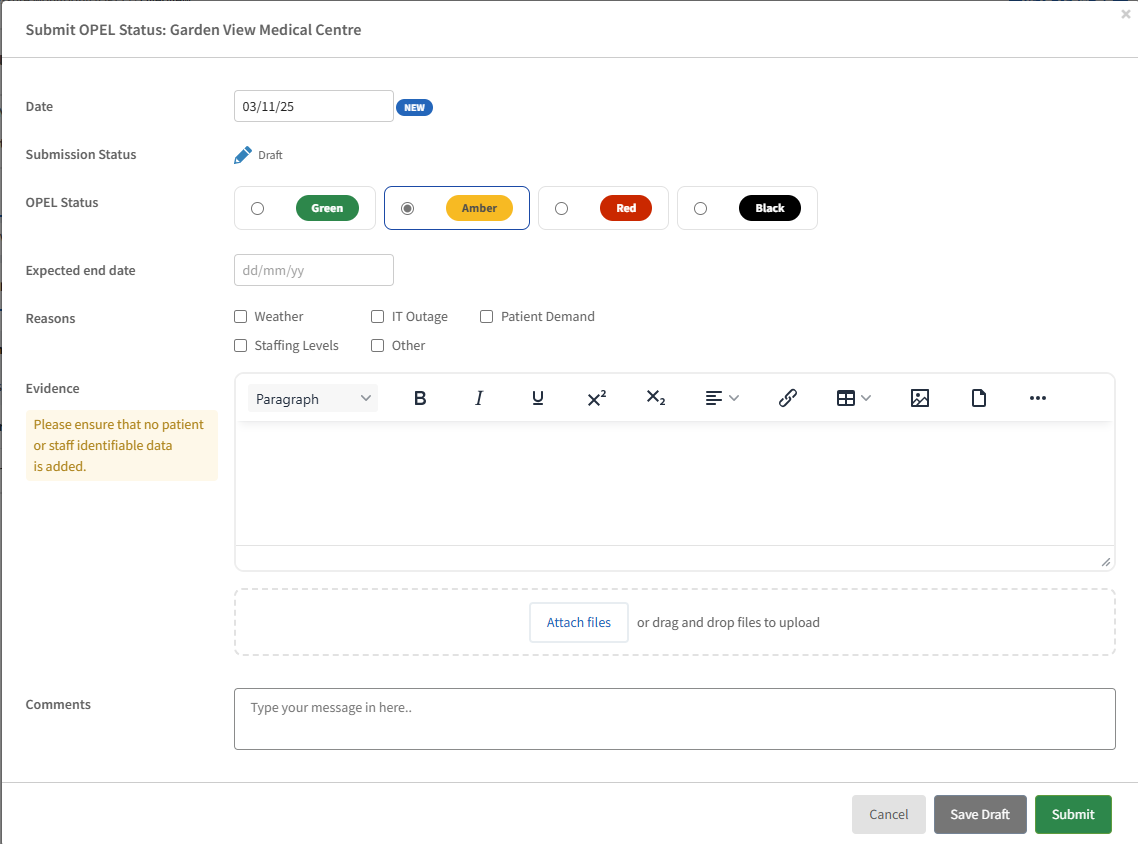The image size is (1138, 844).
Task: Click Cancel button
Action: (x=888, y=815)
